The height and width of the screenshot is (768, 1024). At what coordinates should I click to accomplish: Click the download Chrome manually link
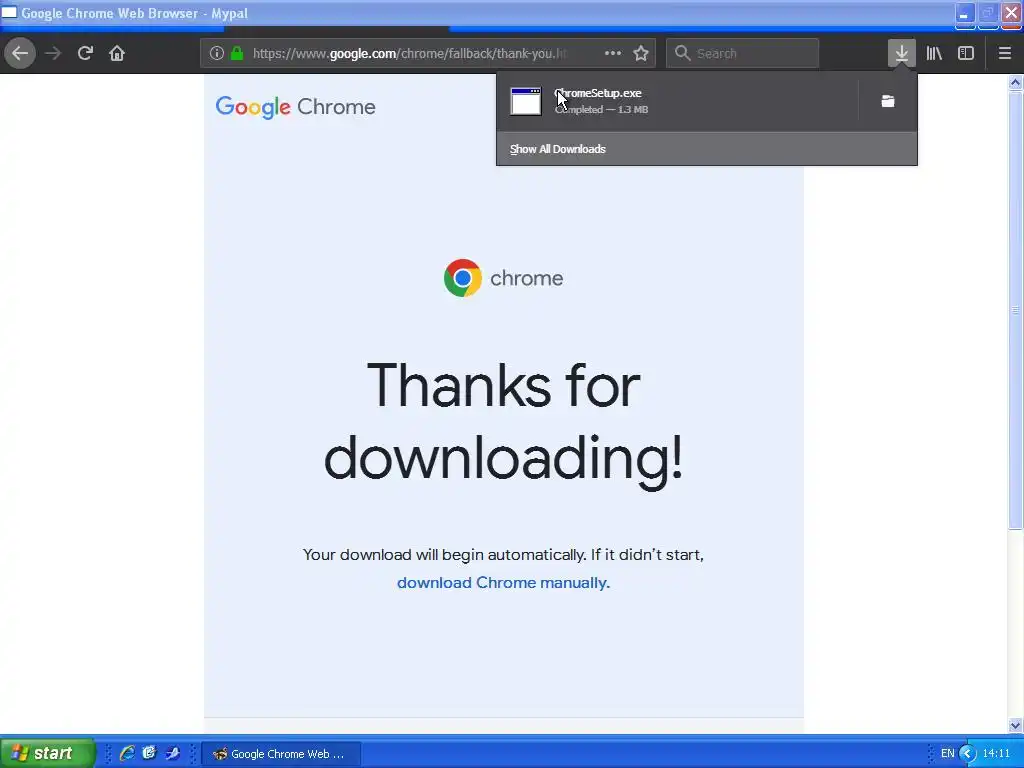tap(504, 583)
